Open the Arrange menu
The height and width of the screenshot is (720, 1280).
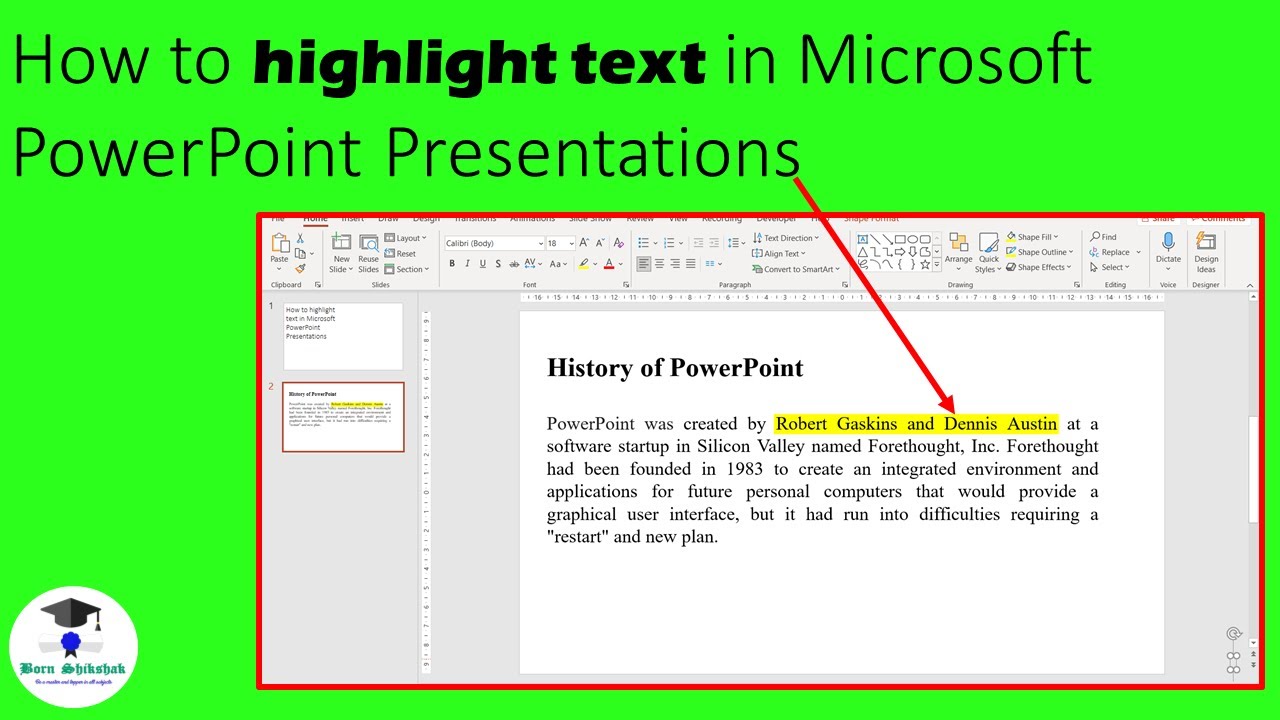click(x=958, y=250)
